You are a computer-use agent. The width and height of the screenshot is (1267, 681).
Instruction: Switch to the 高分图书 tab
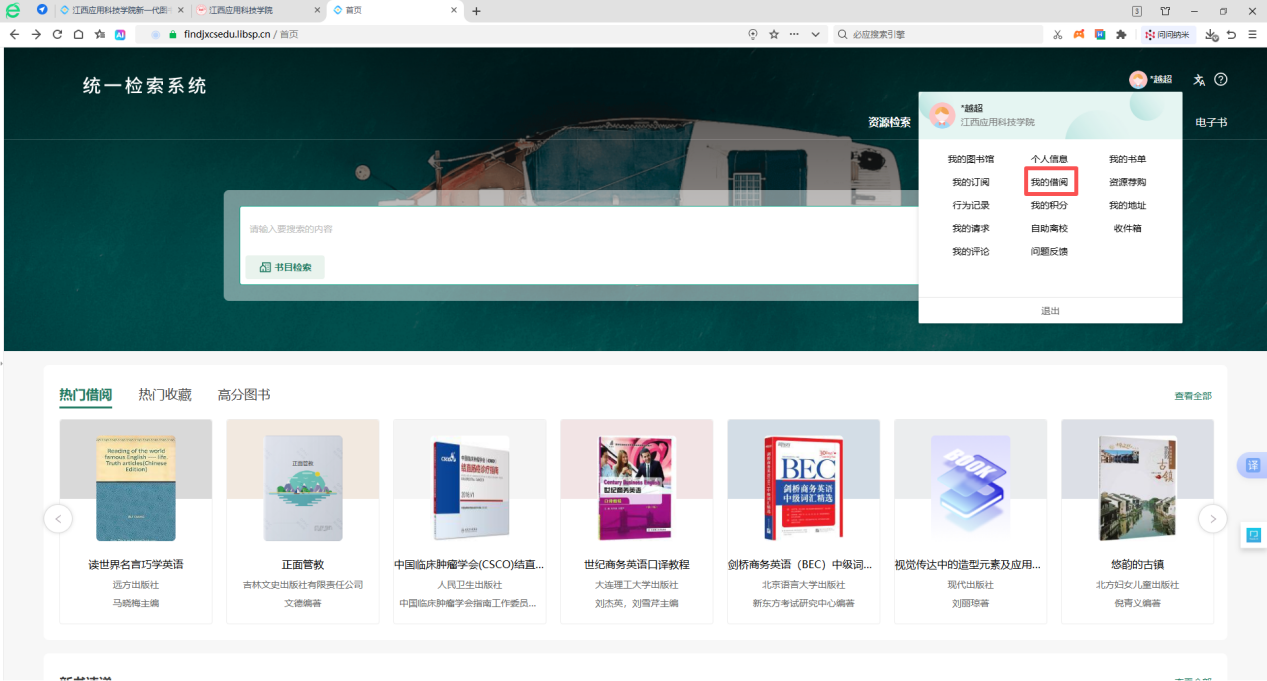244,395
